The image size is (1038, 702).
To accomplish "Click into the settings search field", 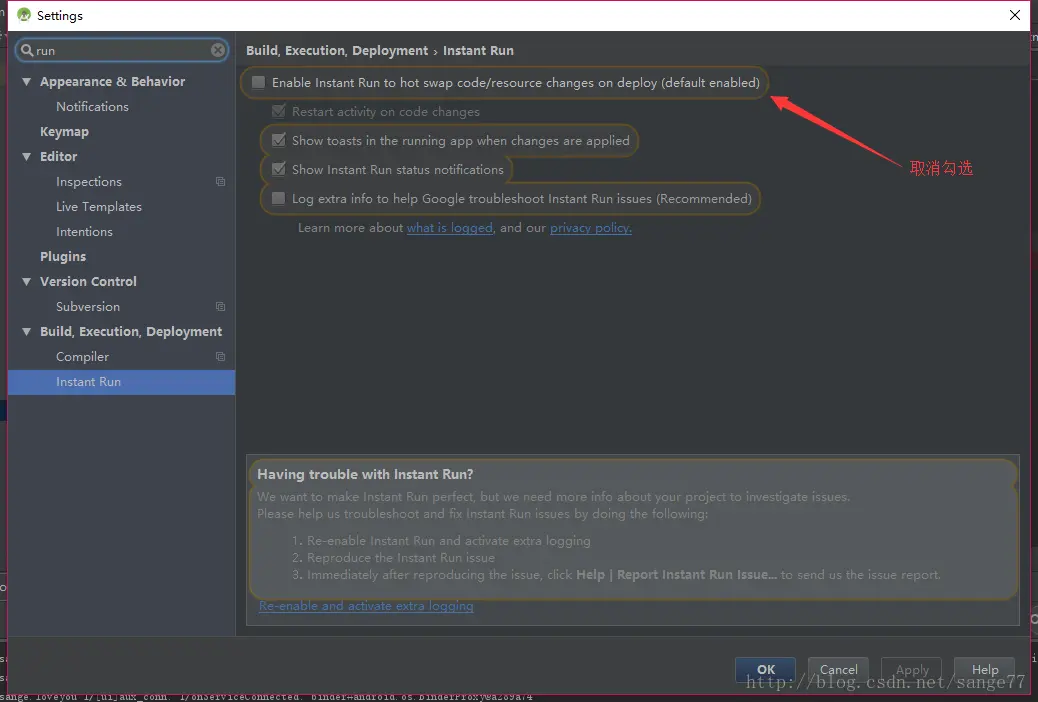I will point(122,50).
